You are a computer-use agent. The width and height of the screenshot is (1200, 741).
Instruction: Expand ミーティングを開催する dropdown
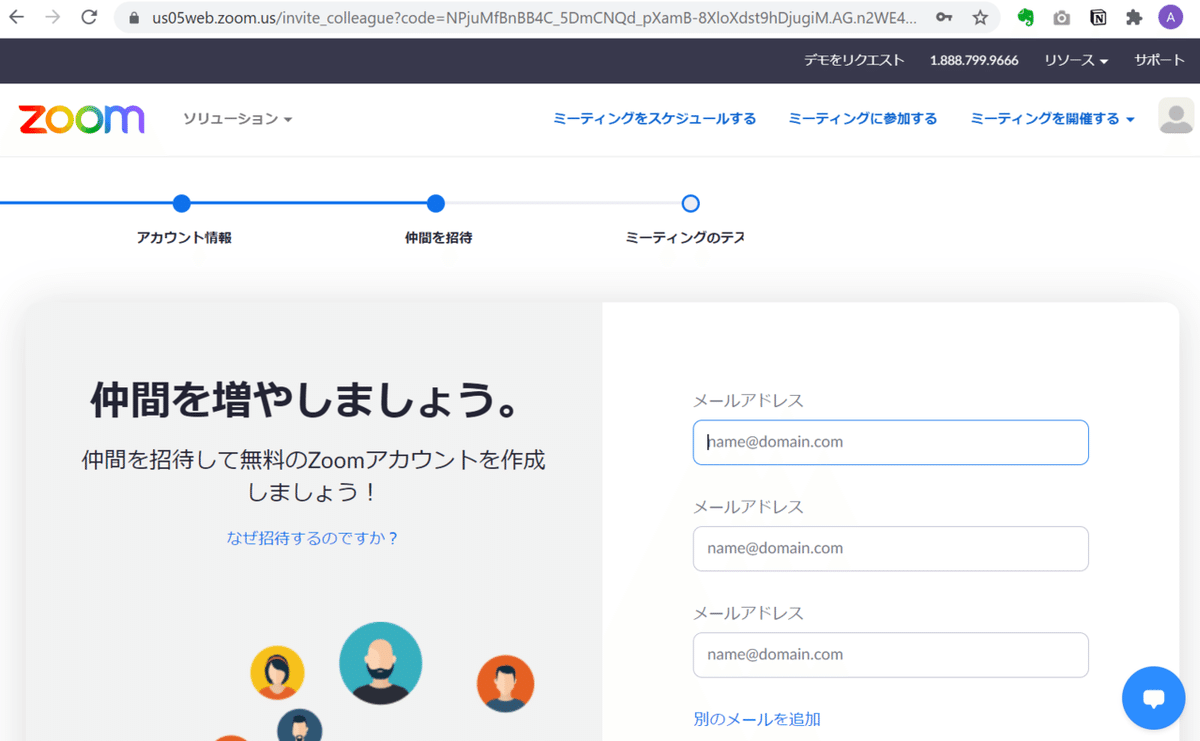(1052, 119)
